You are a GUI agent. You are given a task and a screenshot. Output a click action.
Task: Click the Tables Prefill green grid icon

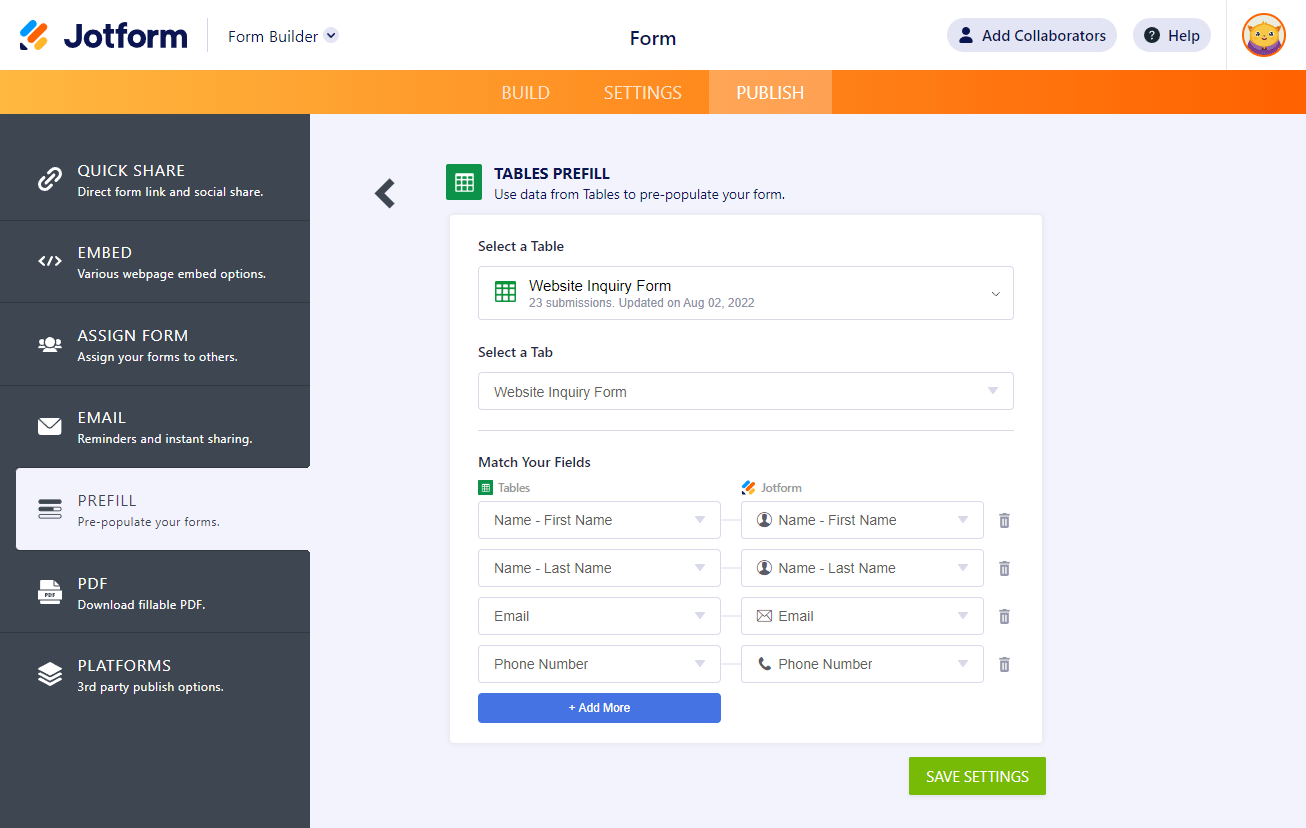464,183
